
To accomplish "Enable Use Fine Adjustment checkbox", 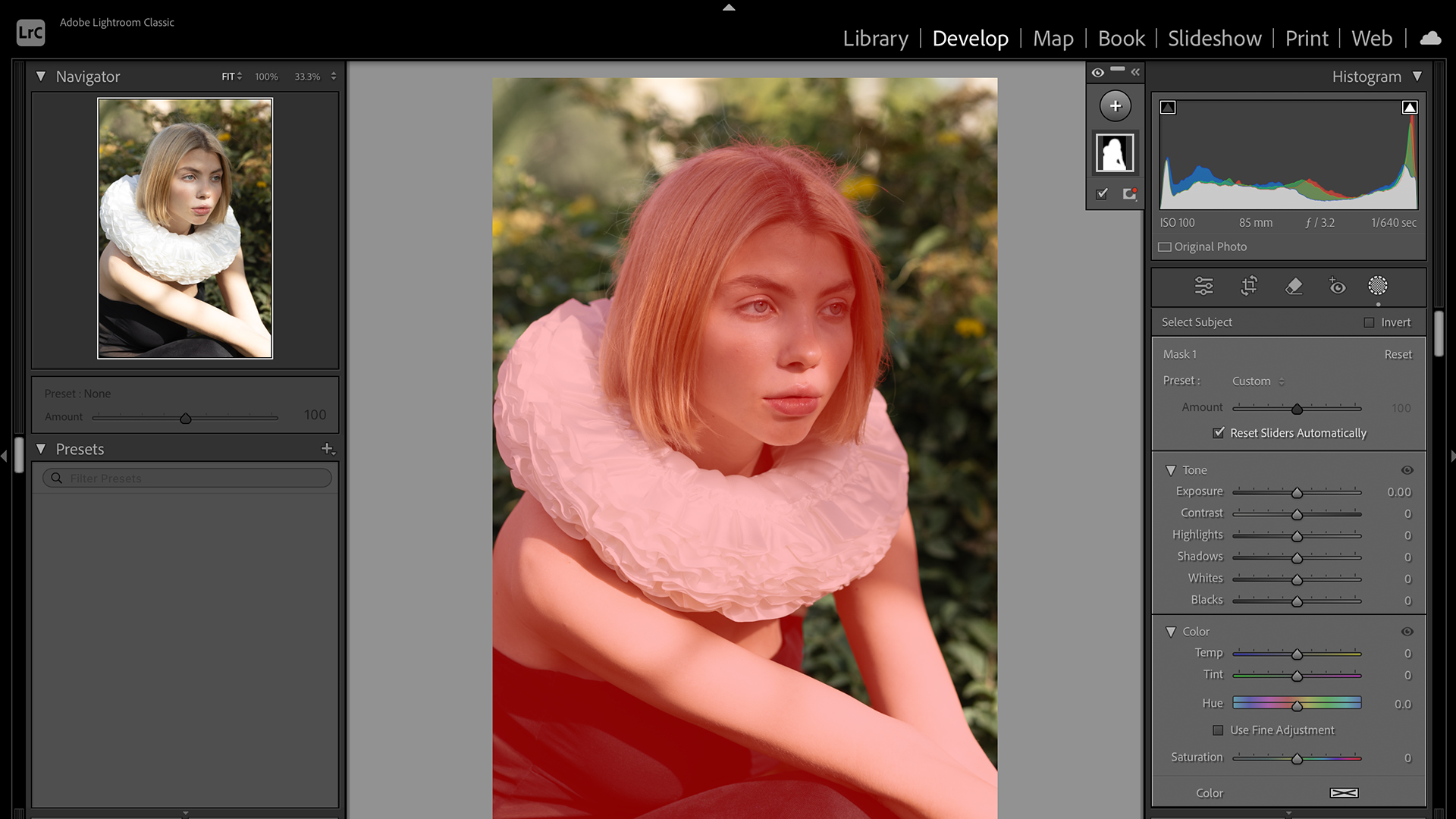I will click(x=1218, y=730).
